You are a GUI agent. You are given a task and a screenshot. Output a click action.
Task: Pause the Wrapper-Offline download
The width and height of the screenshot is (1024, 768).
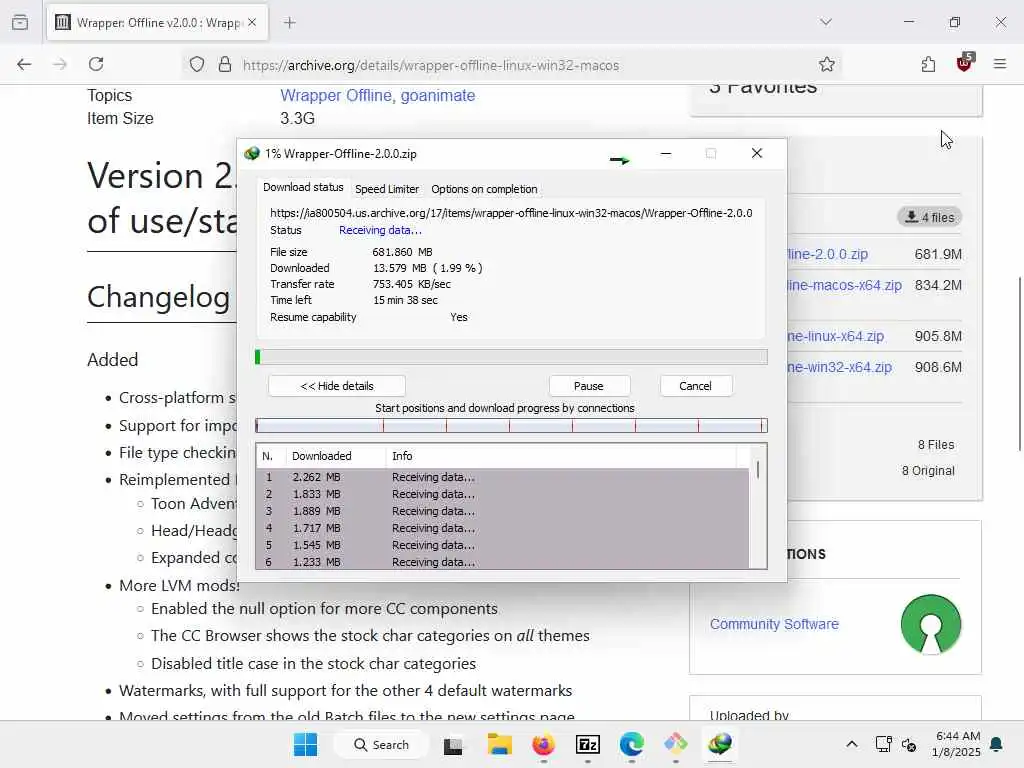tap(589, 386)
